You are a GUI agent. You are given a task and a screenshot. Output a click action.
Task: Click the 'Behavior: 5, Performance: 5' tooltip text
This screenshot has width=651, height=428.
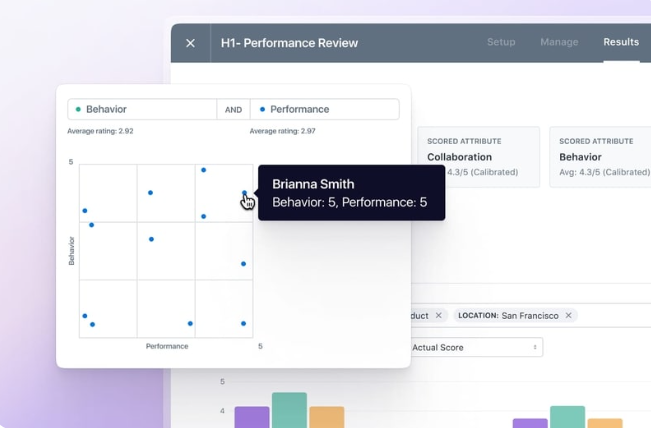click(x=350, y=202)
